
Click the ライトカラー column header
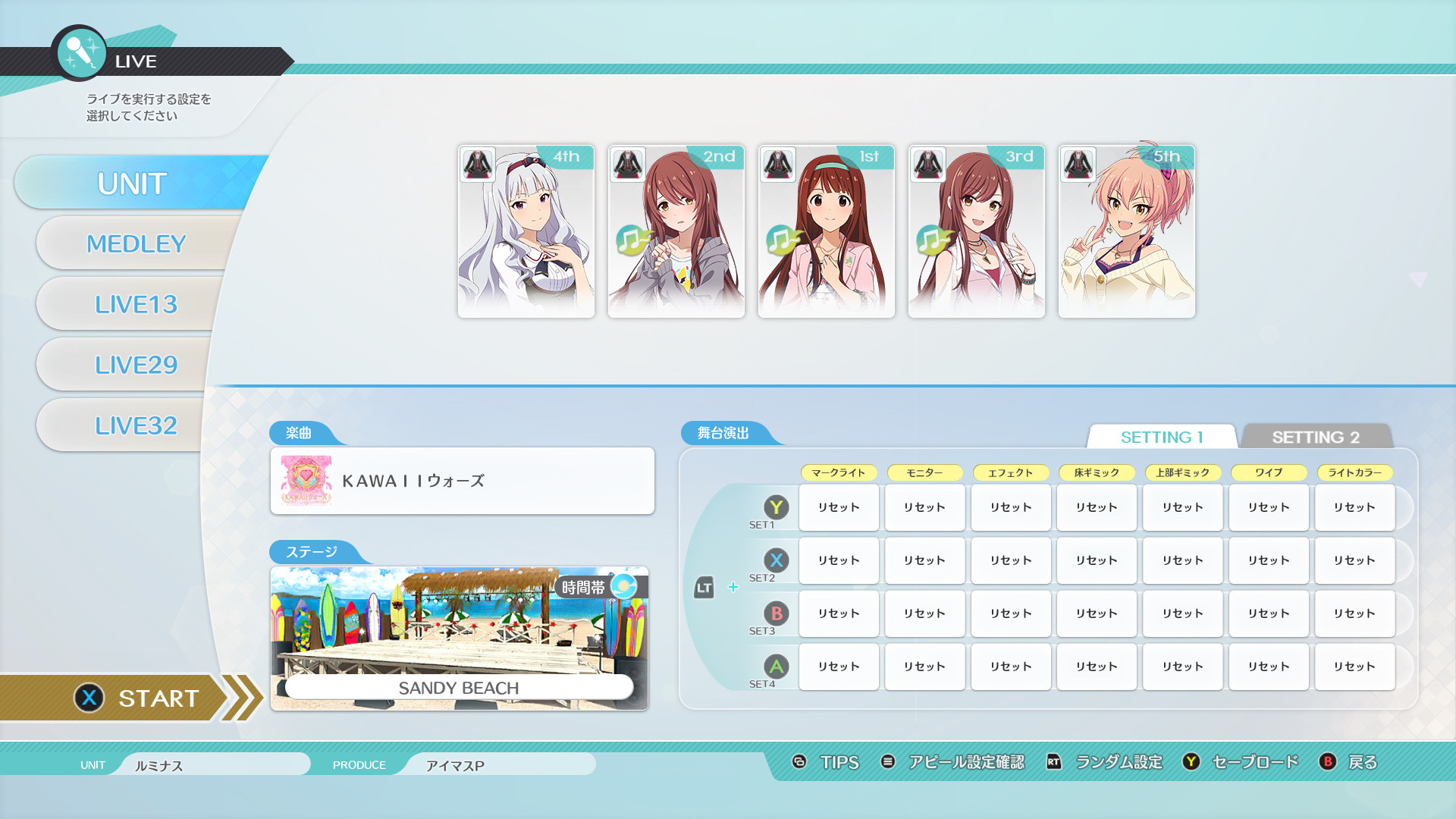tap(1355, 472)
